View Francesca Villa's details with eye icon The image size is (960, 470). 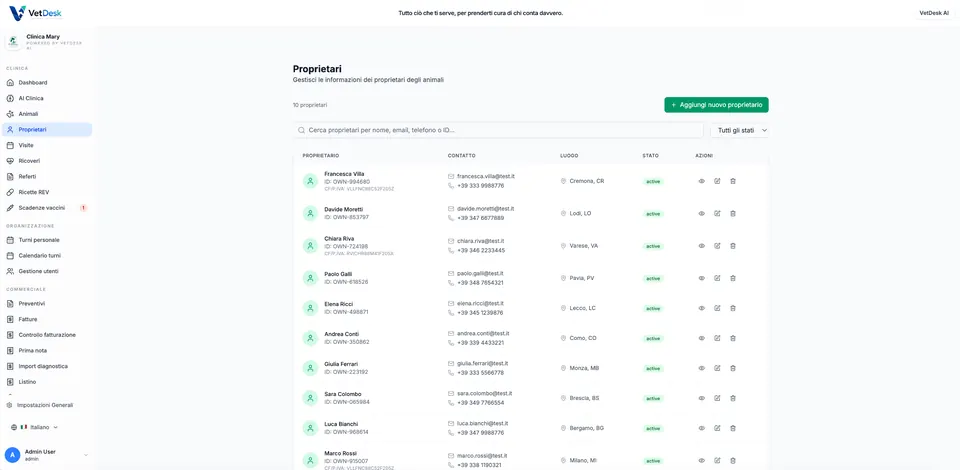702,181
